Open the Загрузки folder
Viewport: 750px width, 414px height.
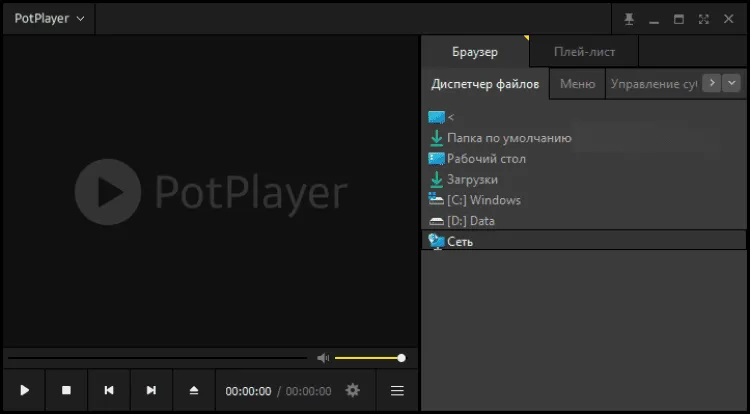click(x=584, y=180)
